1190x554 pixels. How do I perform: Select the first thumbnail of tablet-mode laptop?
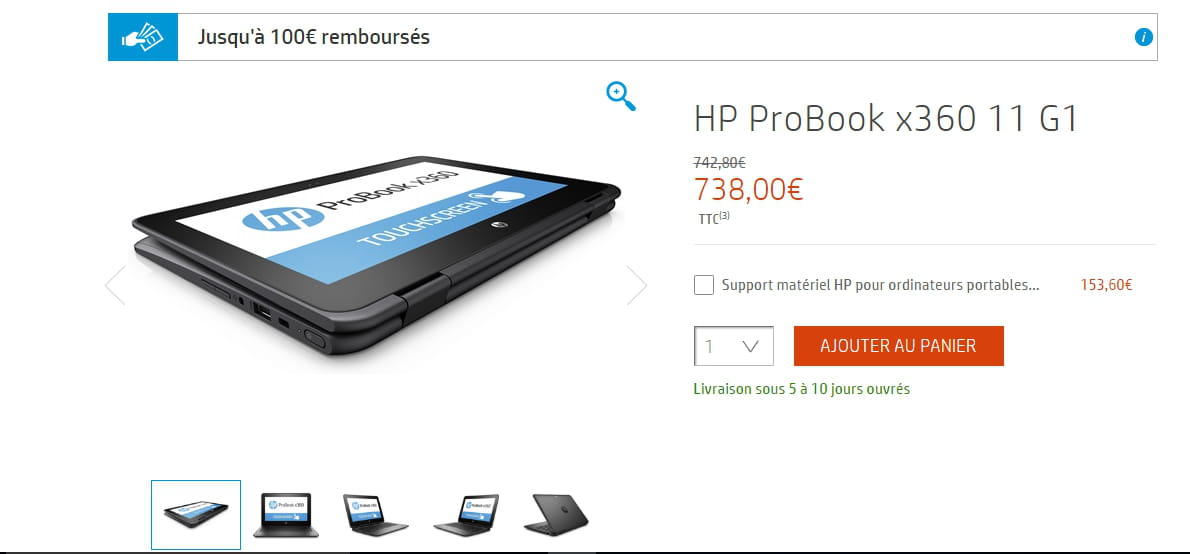tap(196, 515)
